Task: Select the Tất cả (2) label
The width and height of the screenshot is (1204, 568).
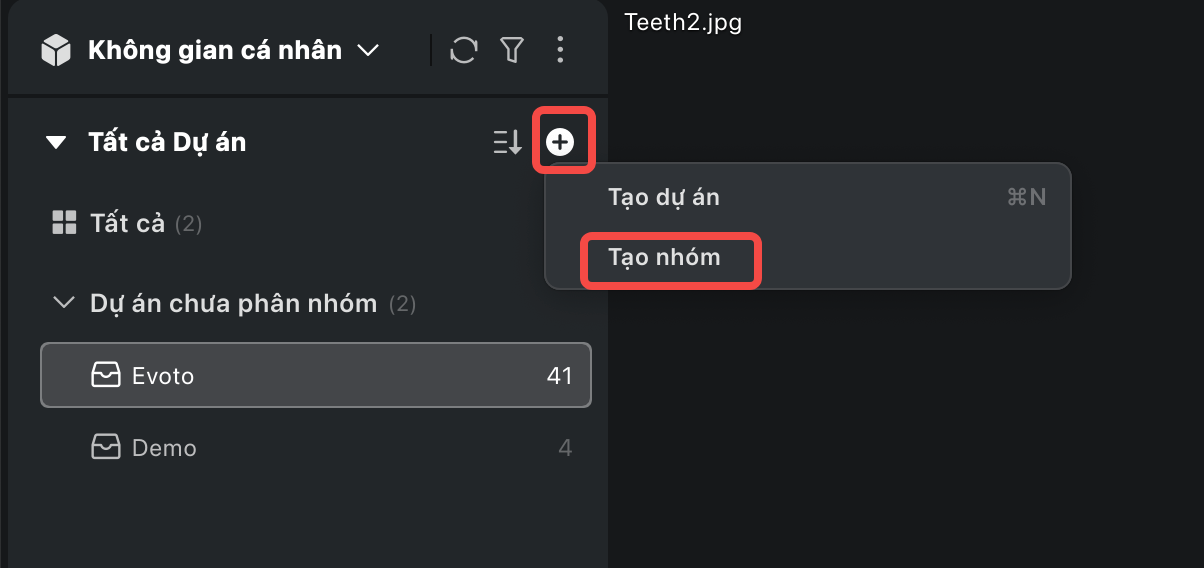Action: point(128,223)
